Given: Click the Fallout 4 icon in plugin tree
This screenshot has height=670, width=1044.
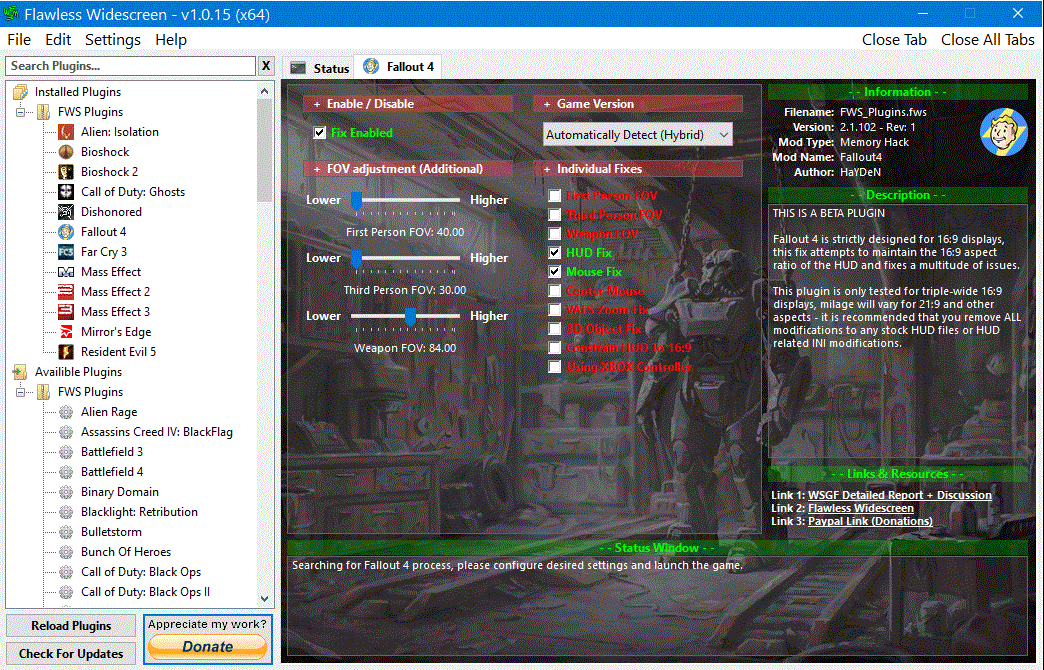Looking at the screenshot, I should pyautogui.click(x=66, y=232).
